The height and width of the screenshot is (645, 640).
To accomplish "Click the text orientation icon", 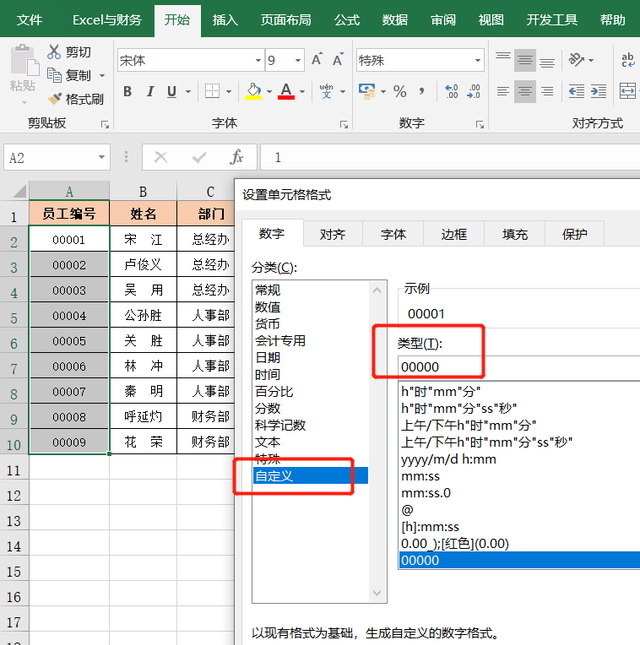I will pyautogui.click(x=577, y=60).
